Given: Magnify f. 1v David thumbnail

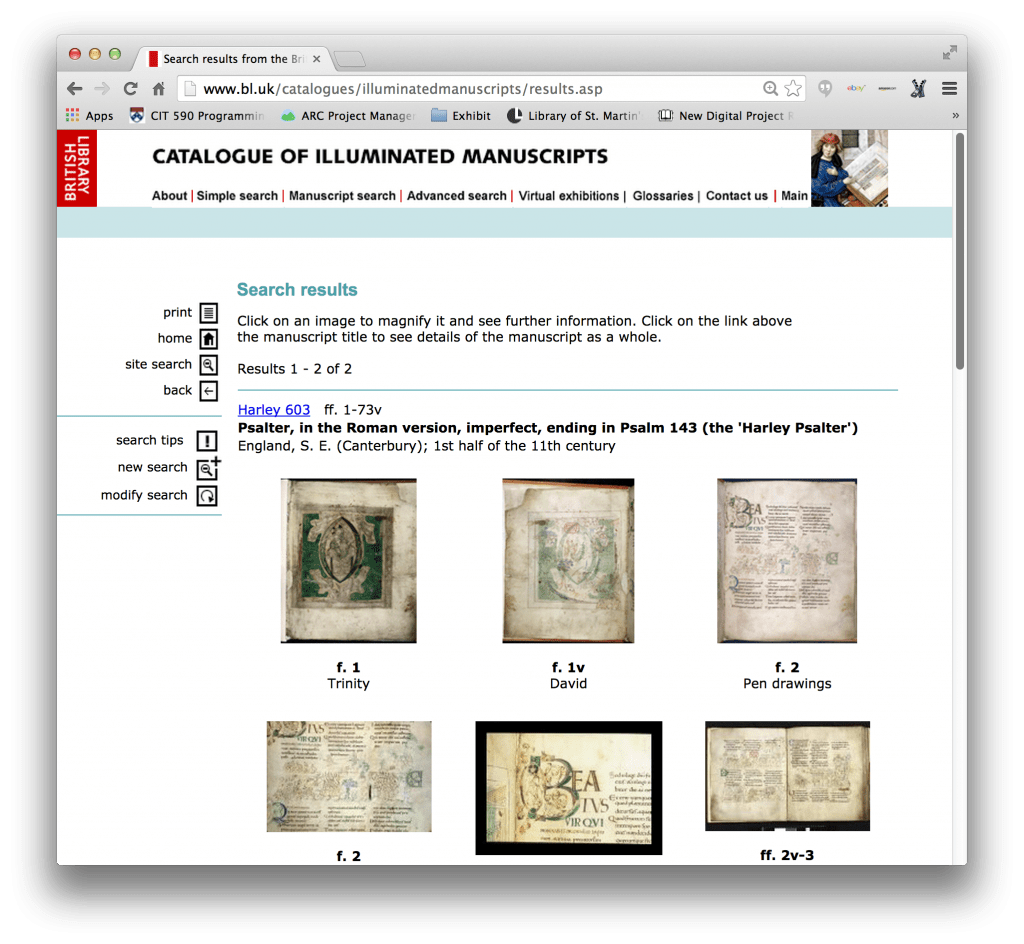Looking at the screenshot, I should pyautogui.click(x=568, y=561).
